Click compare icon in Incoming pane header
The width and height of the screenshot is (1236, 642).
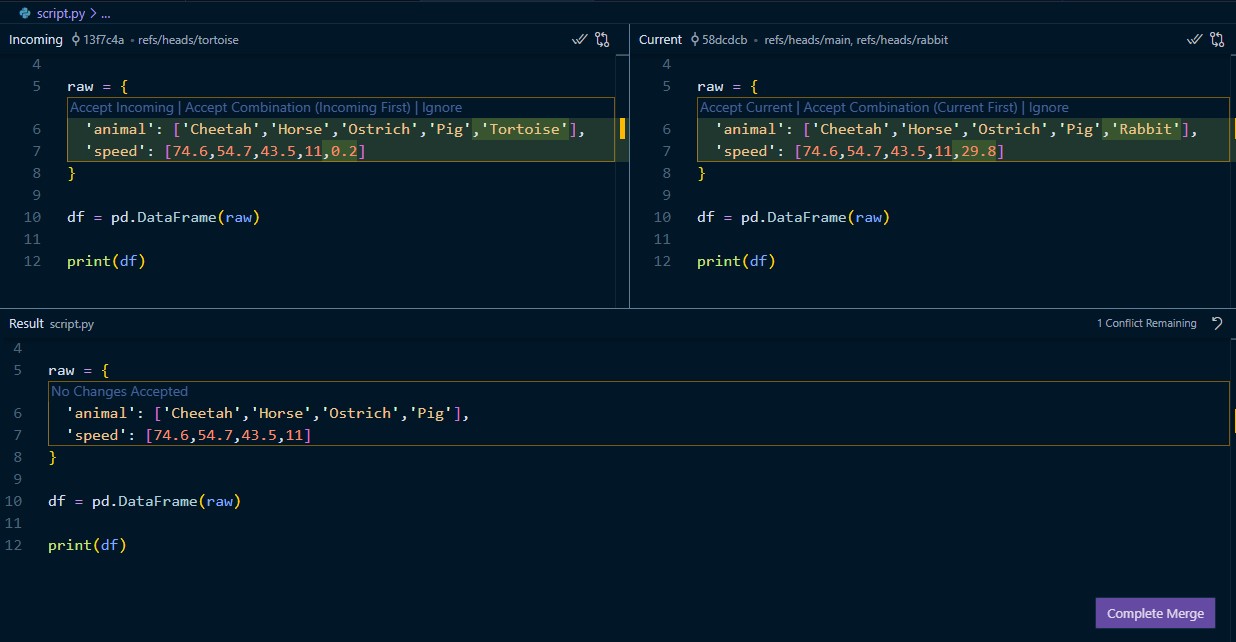click(x=602, y=40)
